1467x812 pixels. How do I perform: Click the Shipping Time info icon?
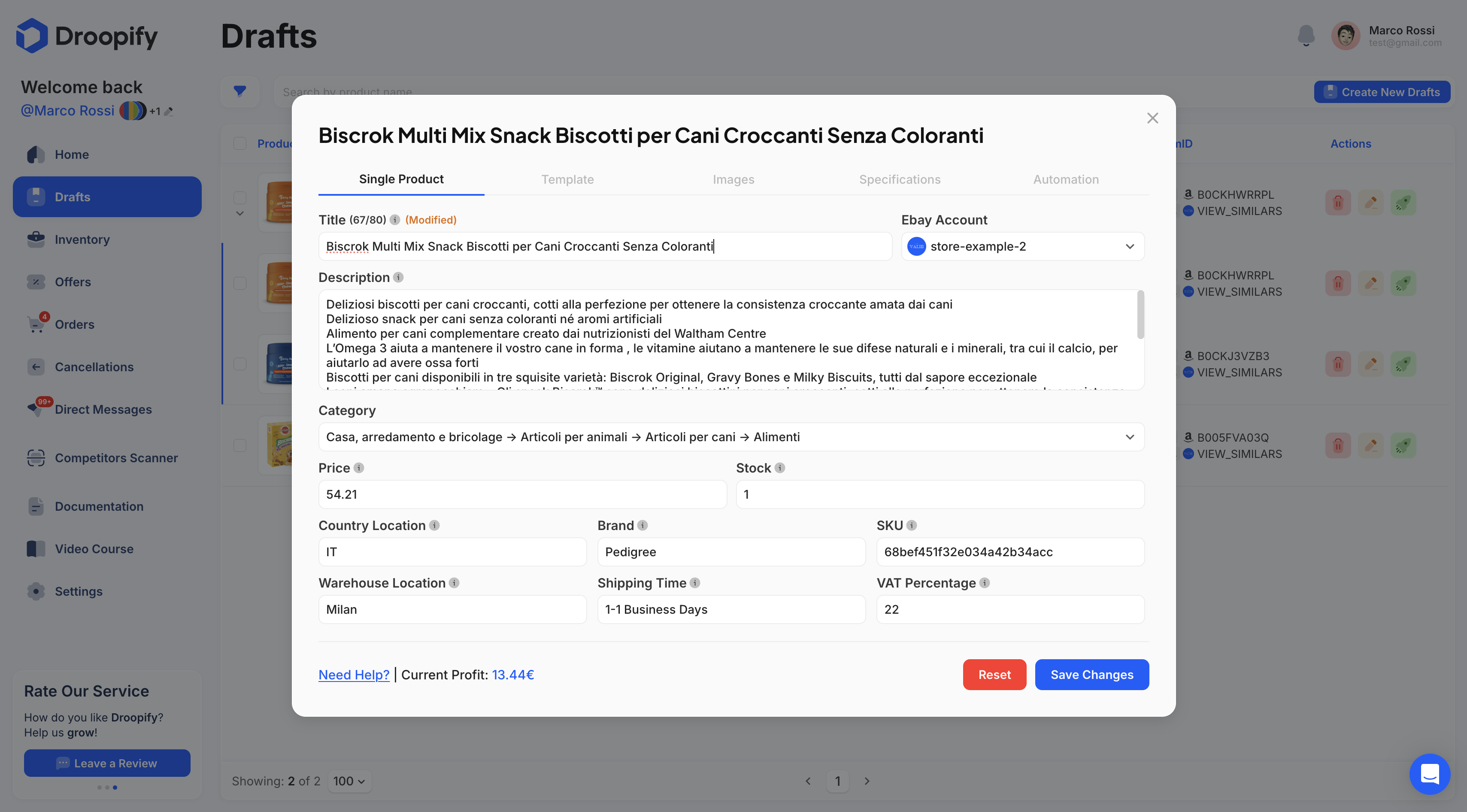pos(695,582)
